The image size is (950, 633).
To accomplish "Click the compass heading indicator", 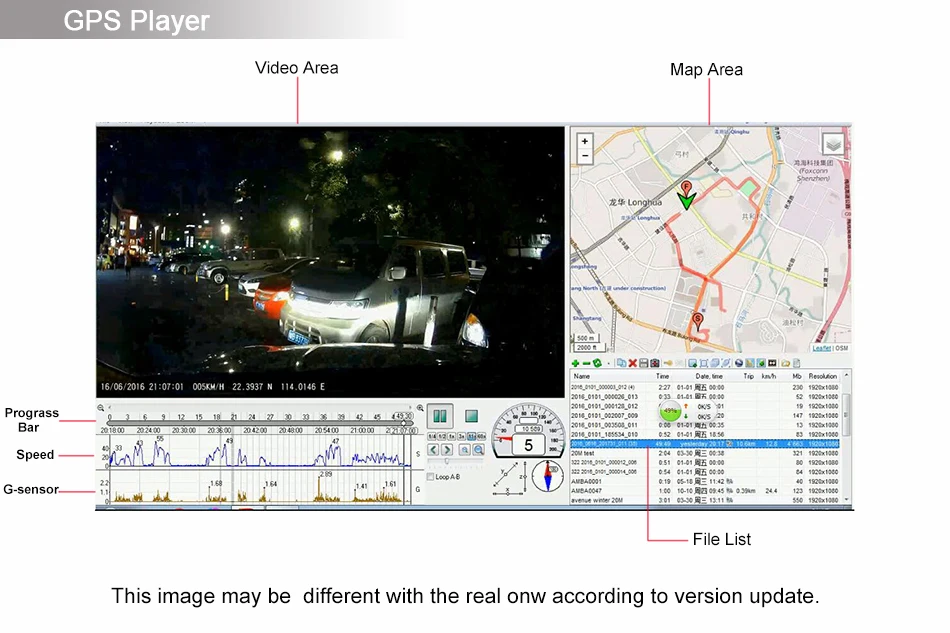I will pos(548,476).
